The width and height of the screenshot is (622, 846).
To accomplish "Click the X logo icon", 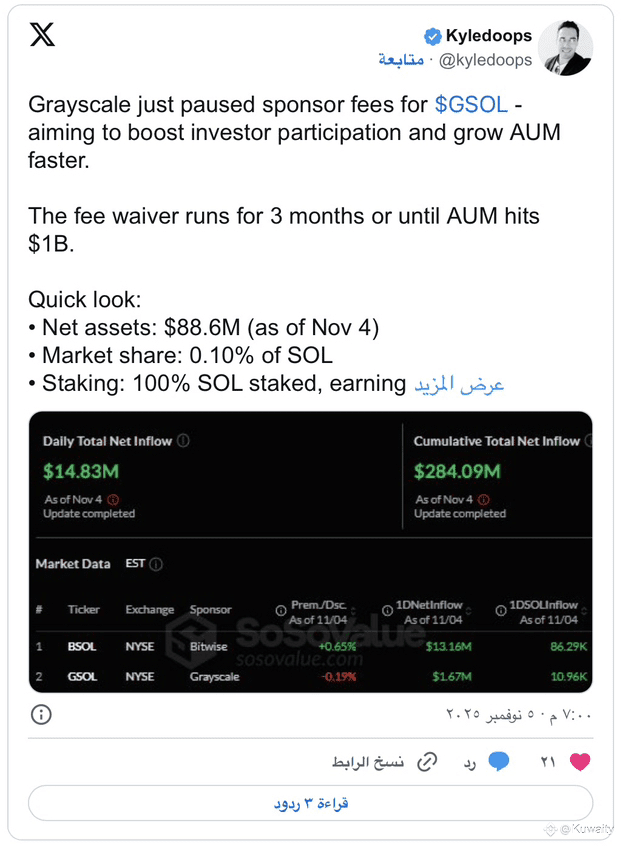I will coord(42,36).
